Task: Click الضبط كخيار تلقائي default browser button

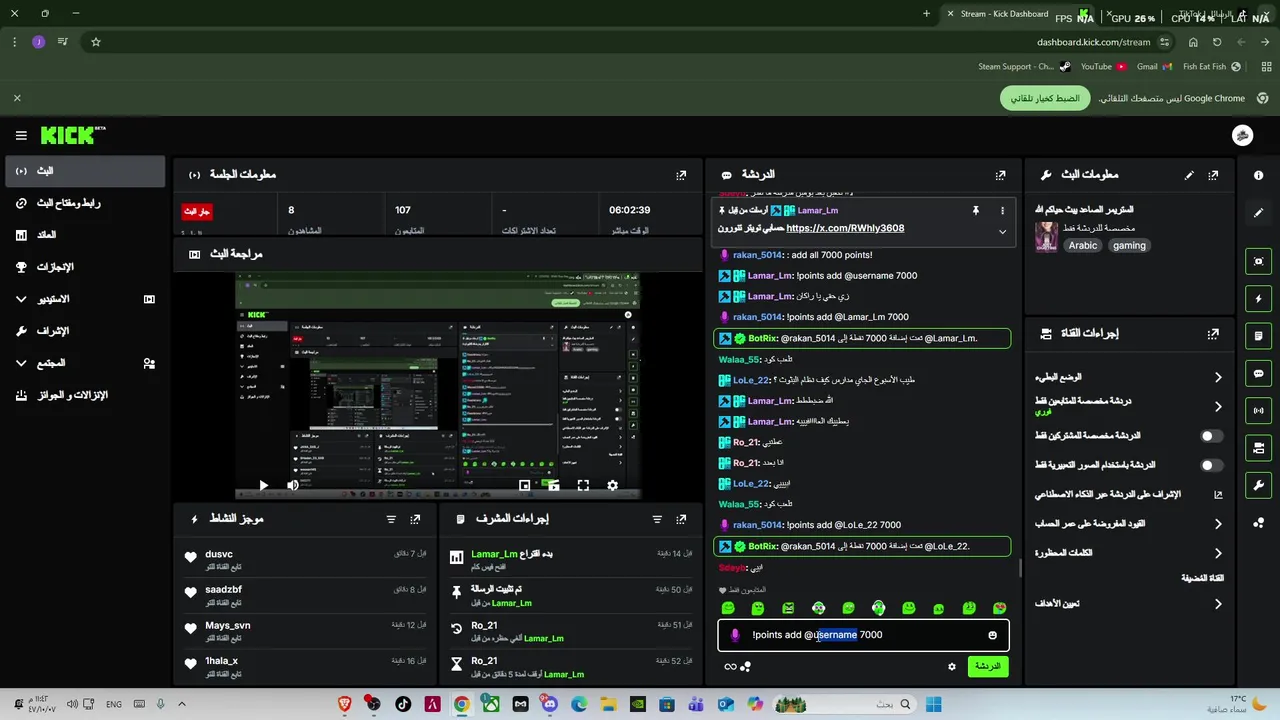Action: [x=1044, y=98]
